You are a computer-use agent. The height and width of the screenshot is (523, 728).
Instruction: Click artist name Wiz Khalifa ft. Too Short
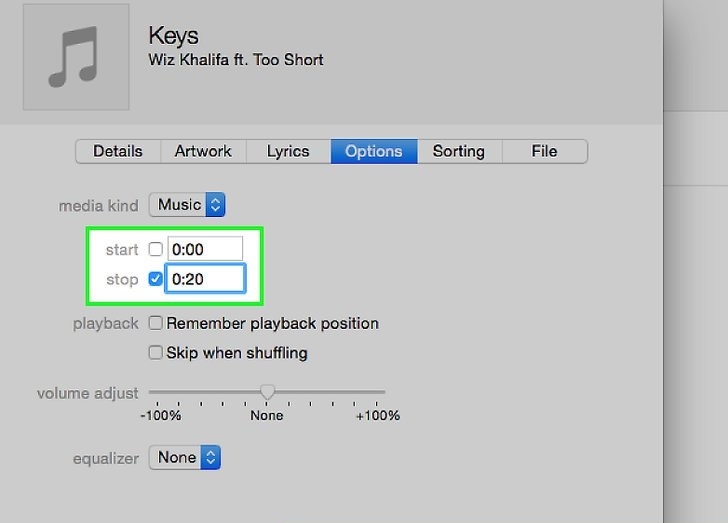point(236,60)
